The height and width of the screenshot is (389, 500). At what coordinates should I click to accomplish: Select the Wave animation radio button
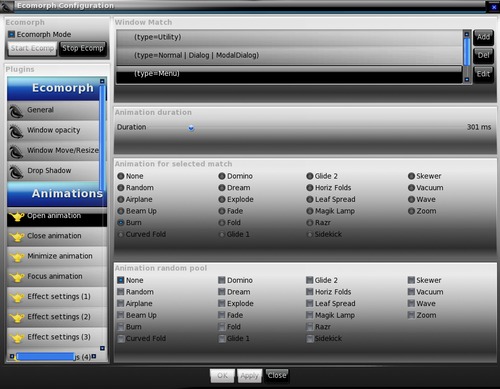411,199
